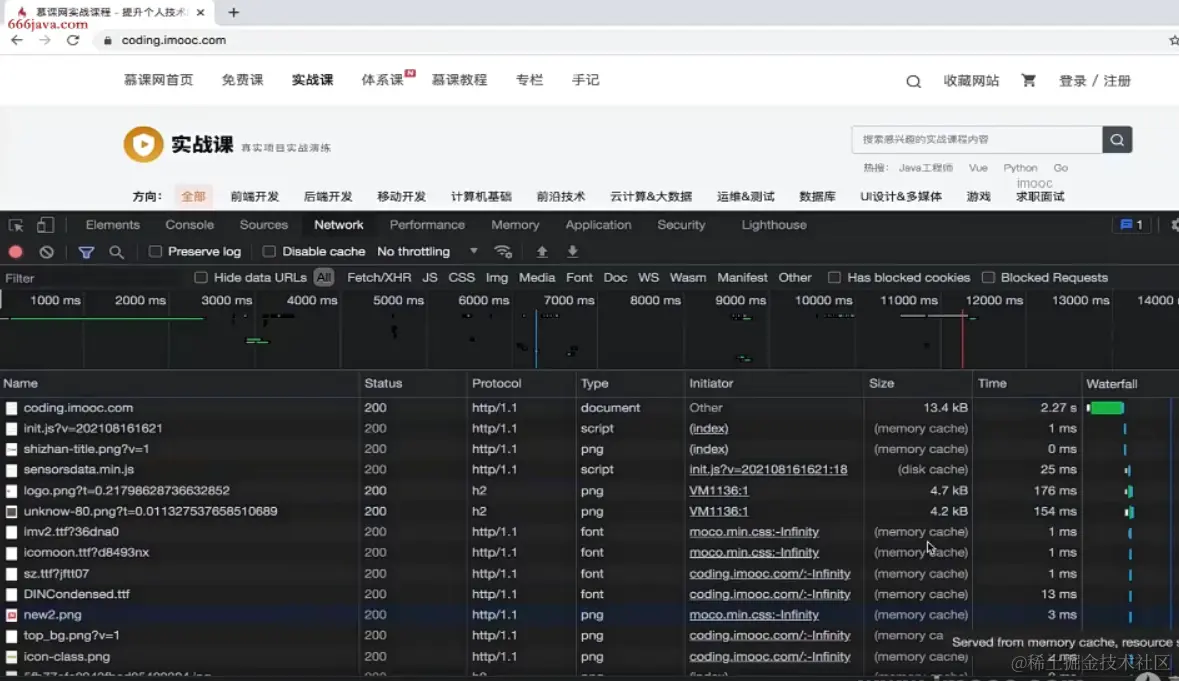Toggle the device toolbar icon
This screenshot has height=681, width=1179.
coord(45,225)
